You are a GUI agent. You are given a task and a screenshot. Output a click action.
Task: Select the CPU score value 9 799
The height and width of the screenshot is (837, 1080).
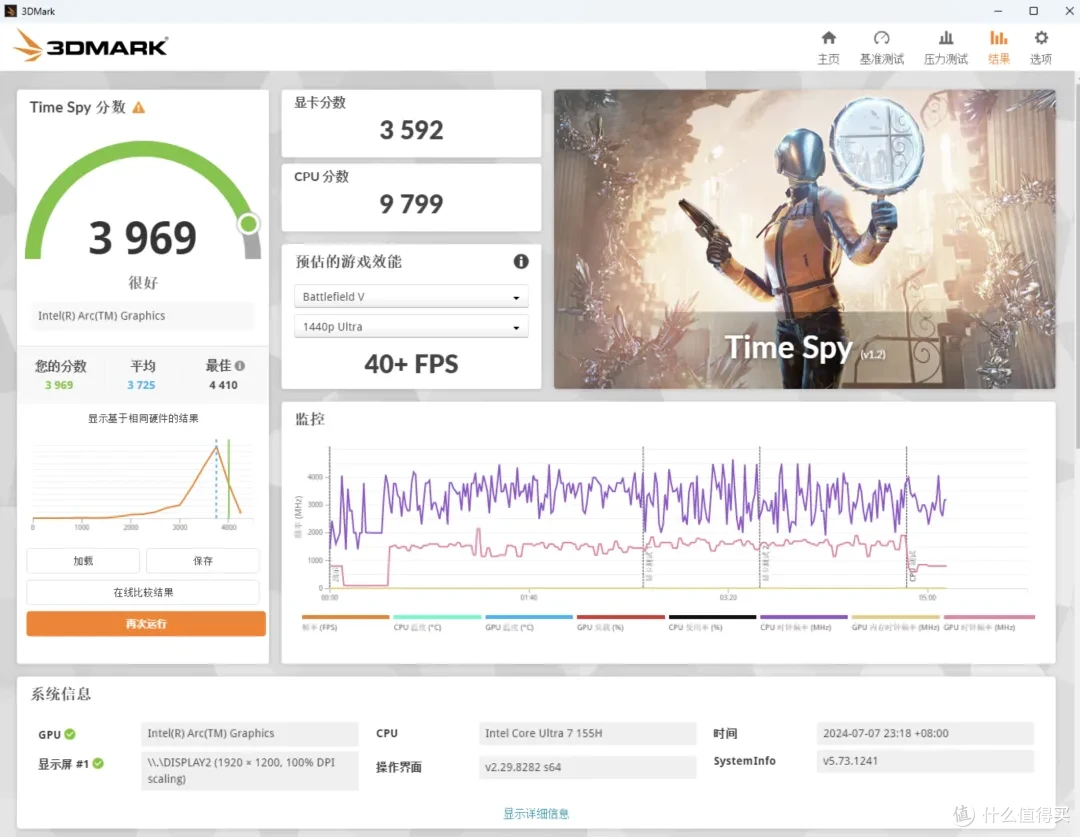coord(411,204)
